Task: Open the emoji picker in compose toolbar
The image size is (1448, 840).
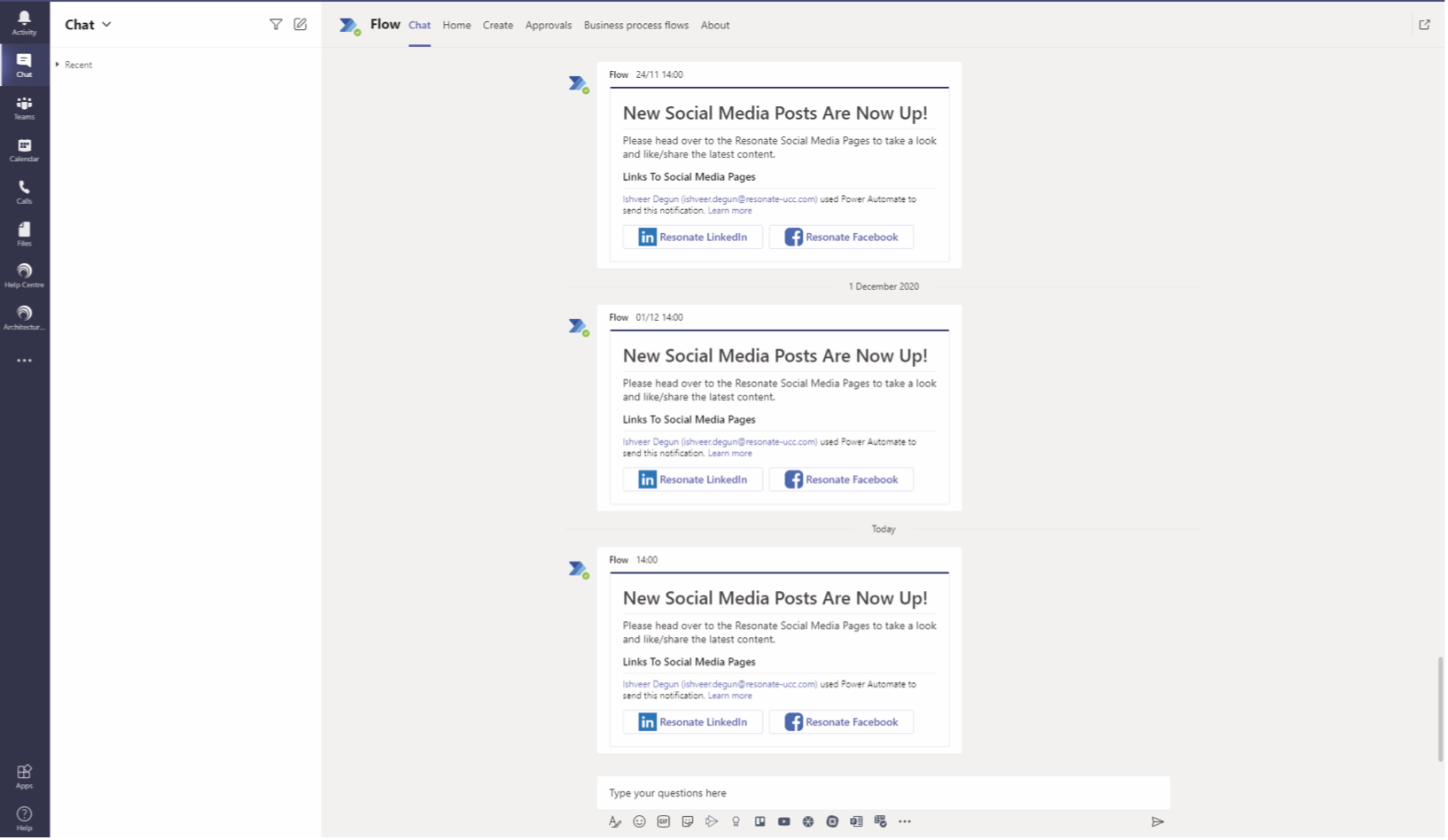Action: pos(639,822)
